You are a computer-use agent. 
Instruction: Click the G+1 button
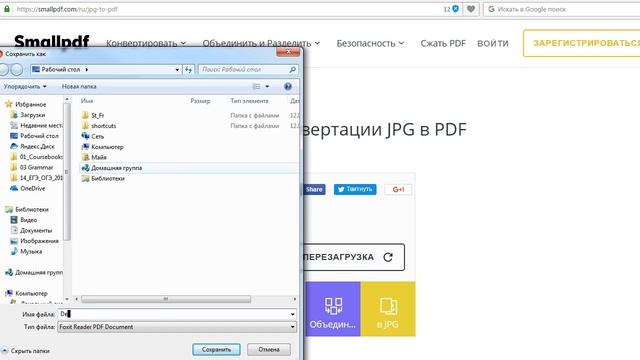click(x=398, y=189)
